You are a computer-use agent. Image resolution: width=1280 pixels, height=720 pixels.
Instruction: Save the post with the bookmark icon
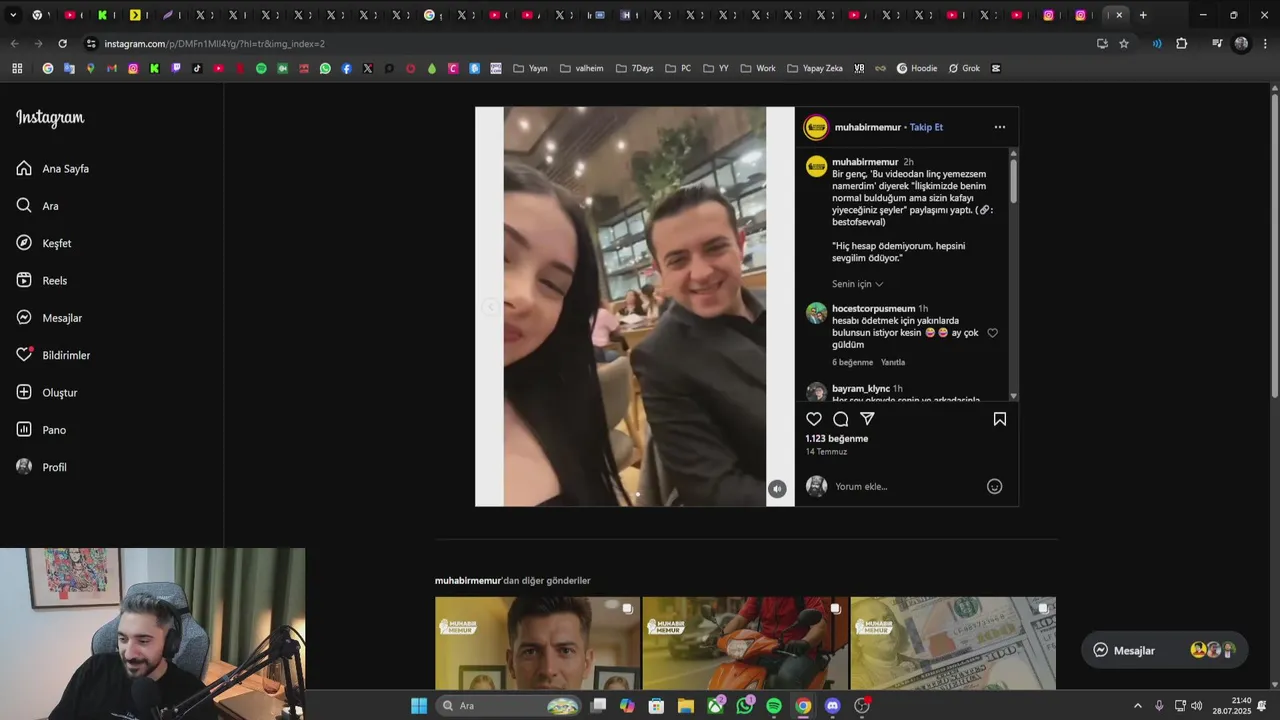[x=999, y=419]
